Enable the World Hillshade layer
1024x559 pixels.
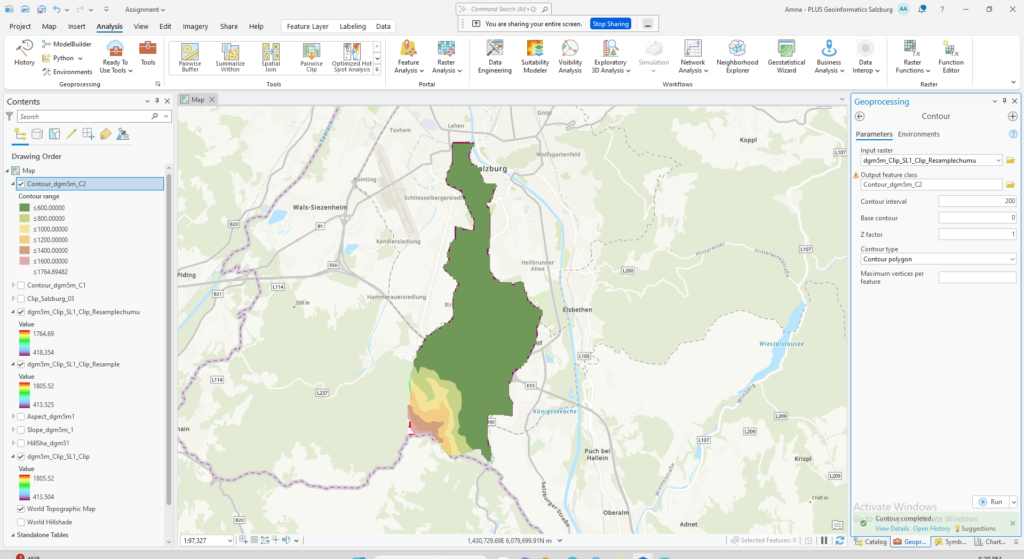(21, 522)
